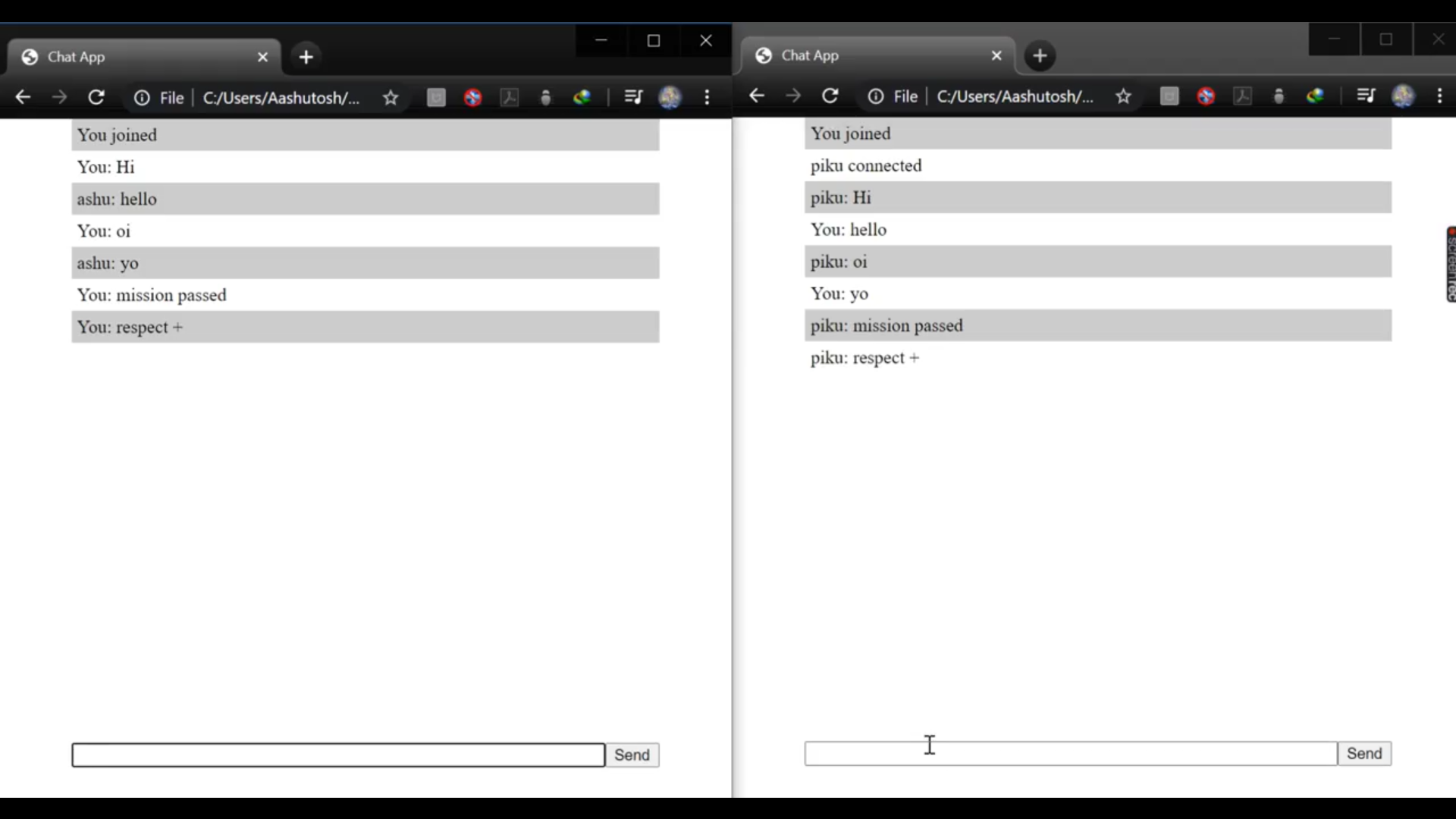1456x819 pixels.
Task: Bookmark page with star in left browser
Action: tap(391, 98)
